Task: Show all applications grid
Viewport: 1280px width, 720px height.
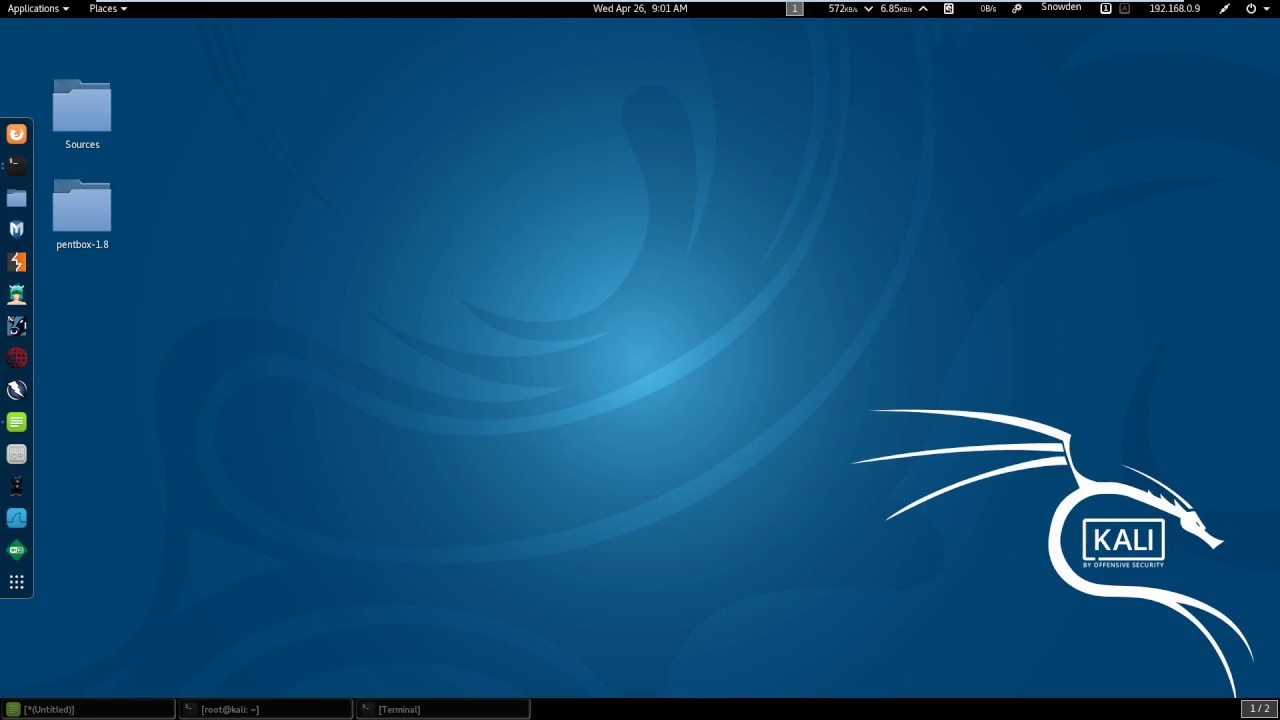Action: (x=16, y=582)
